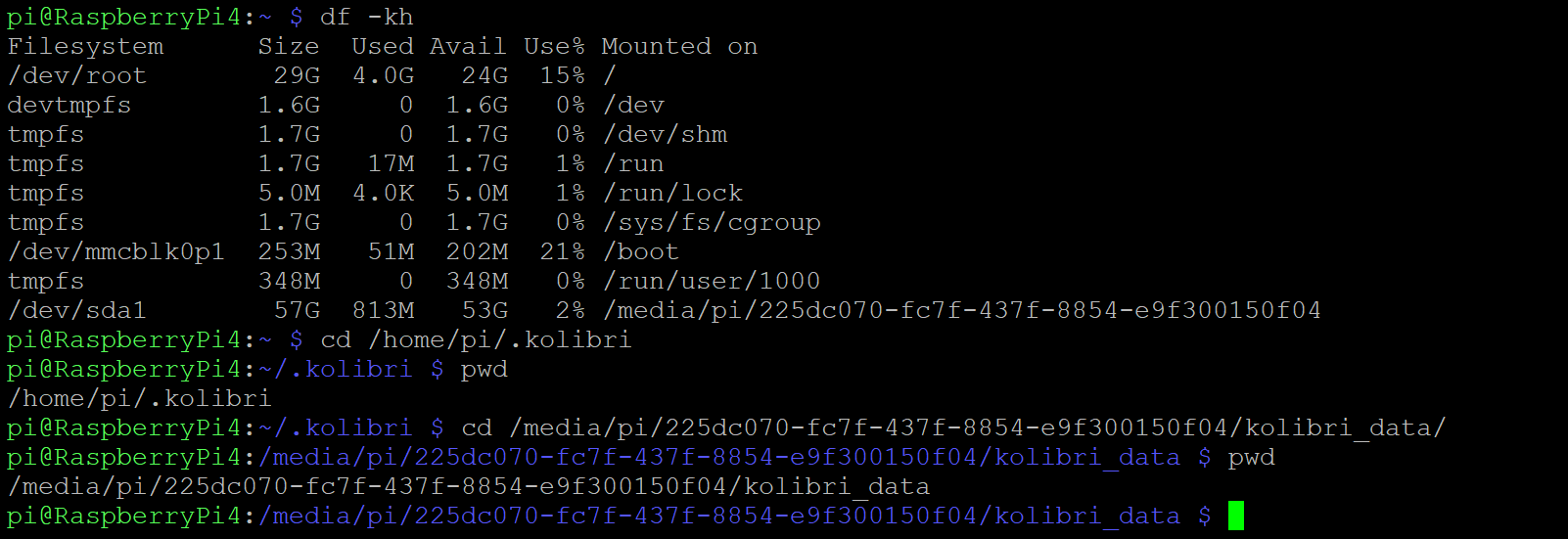Click the /sys/fs/cgroup mount point
This screenshot has width=1568, height=539.
(712, 222)
